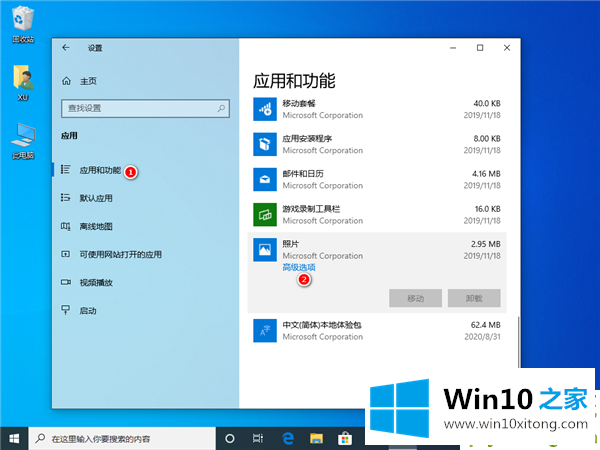600x450 pixels.
Task: Click the taskbar search box
Action: coord(122,439)
